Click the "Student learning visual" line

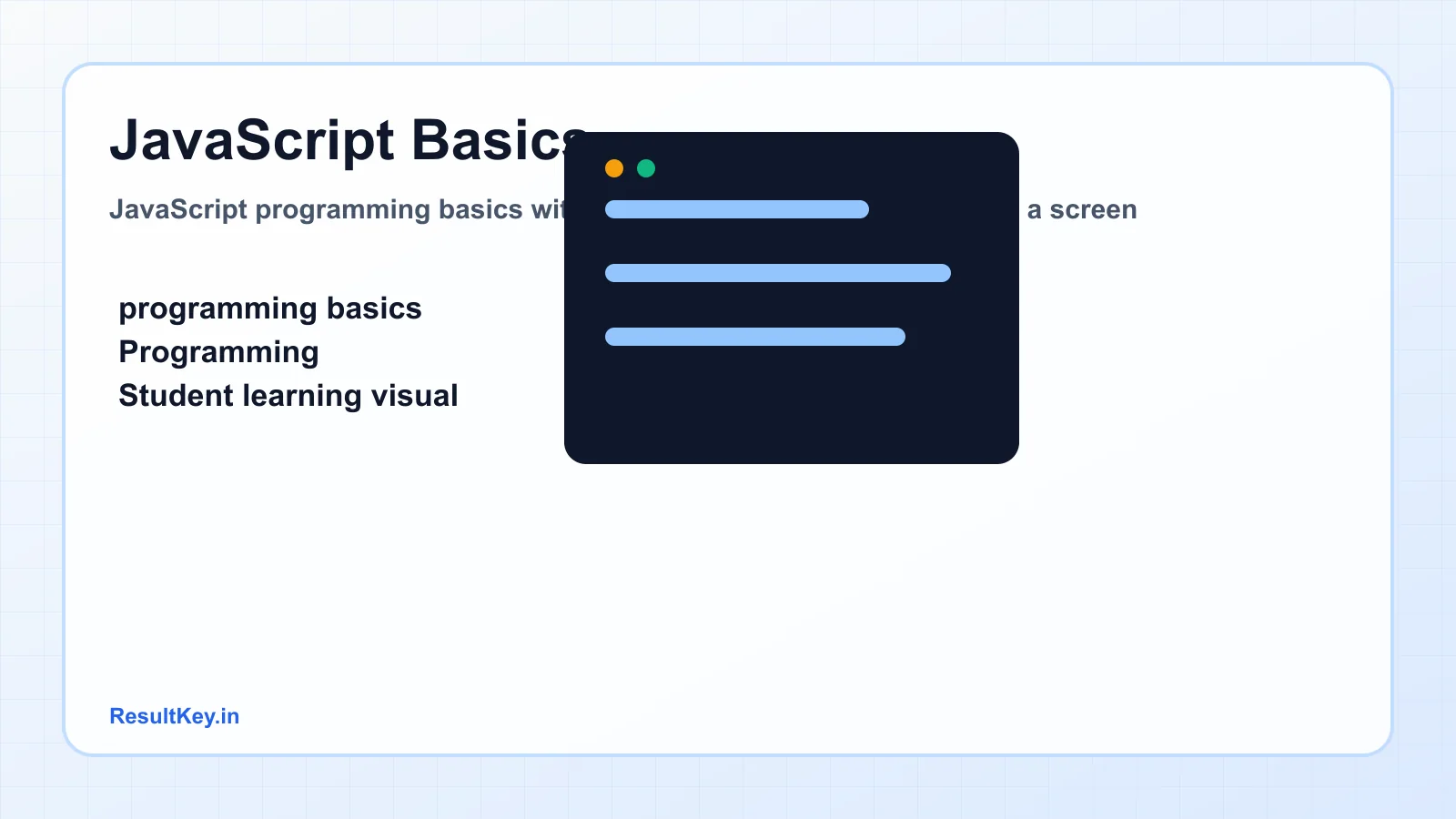(288, 396)
